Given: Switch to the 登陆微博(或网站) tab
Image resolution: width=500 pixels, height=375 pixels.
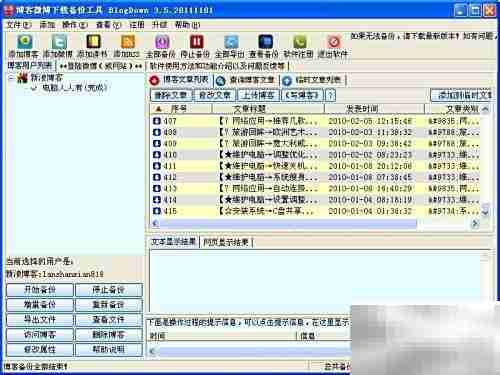Looking at the screenshot, I should tap(101, 66).
